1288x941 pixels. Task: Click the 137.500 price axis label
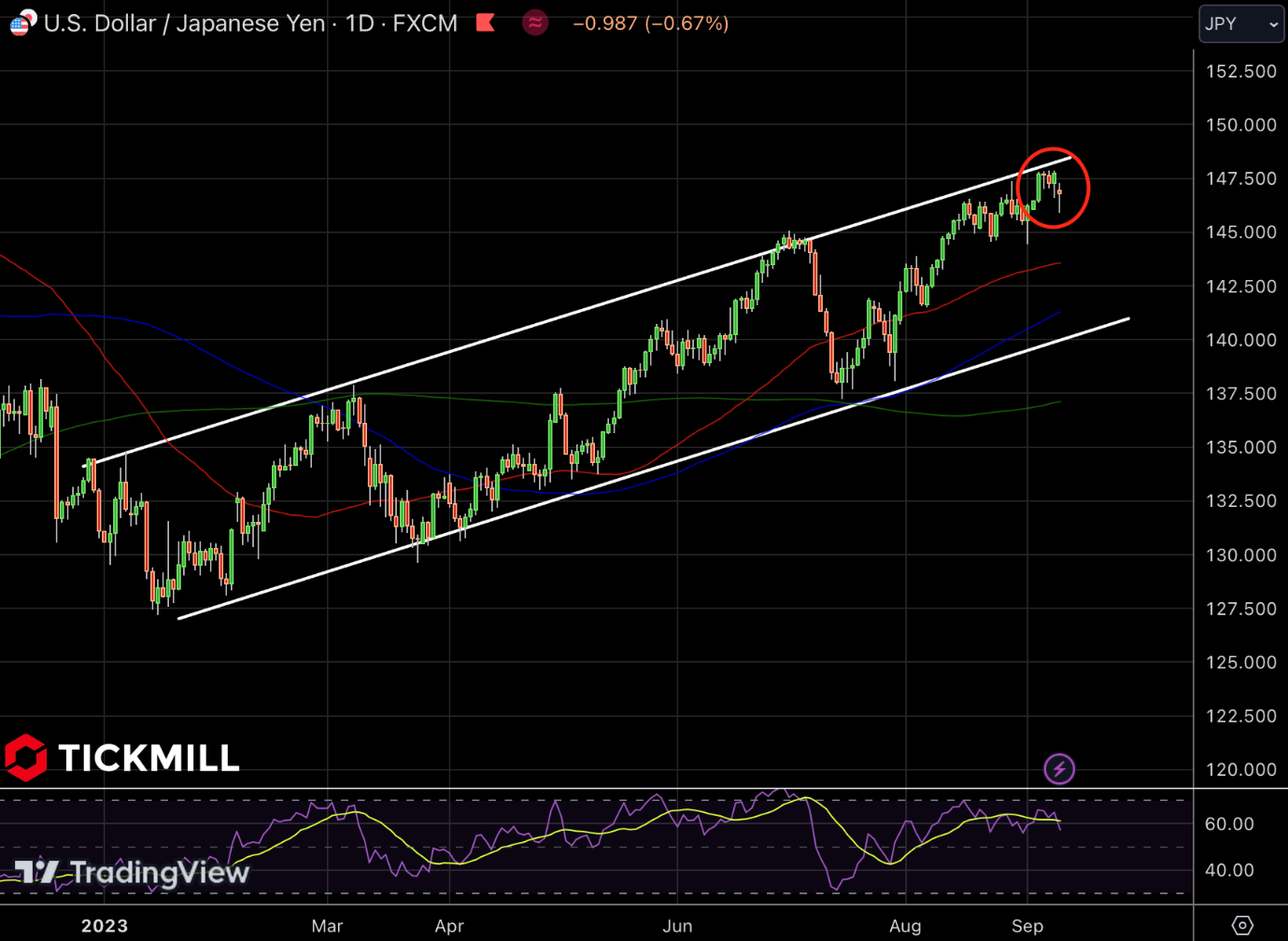(1241, 394)
